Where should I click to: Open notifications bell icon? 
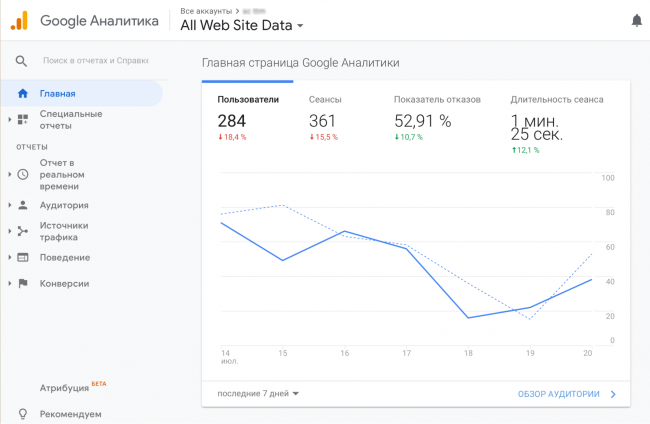637,20
